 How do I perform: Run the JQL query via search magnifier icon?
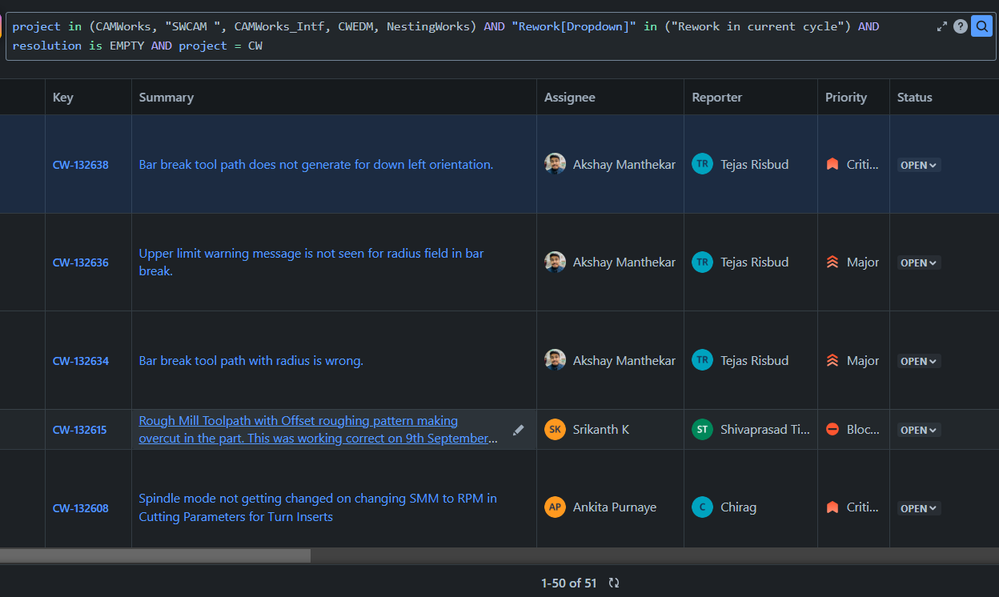[x=981, y=26]
